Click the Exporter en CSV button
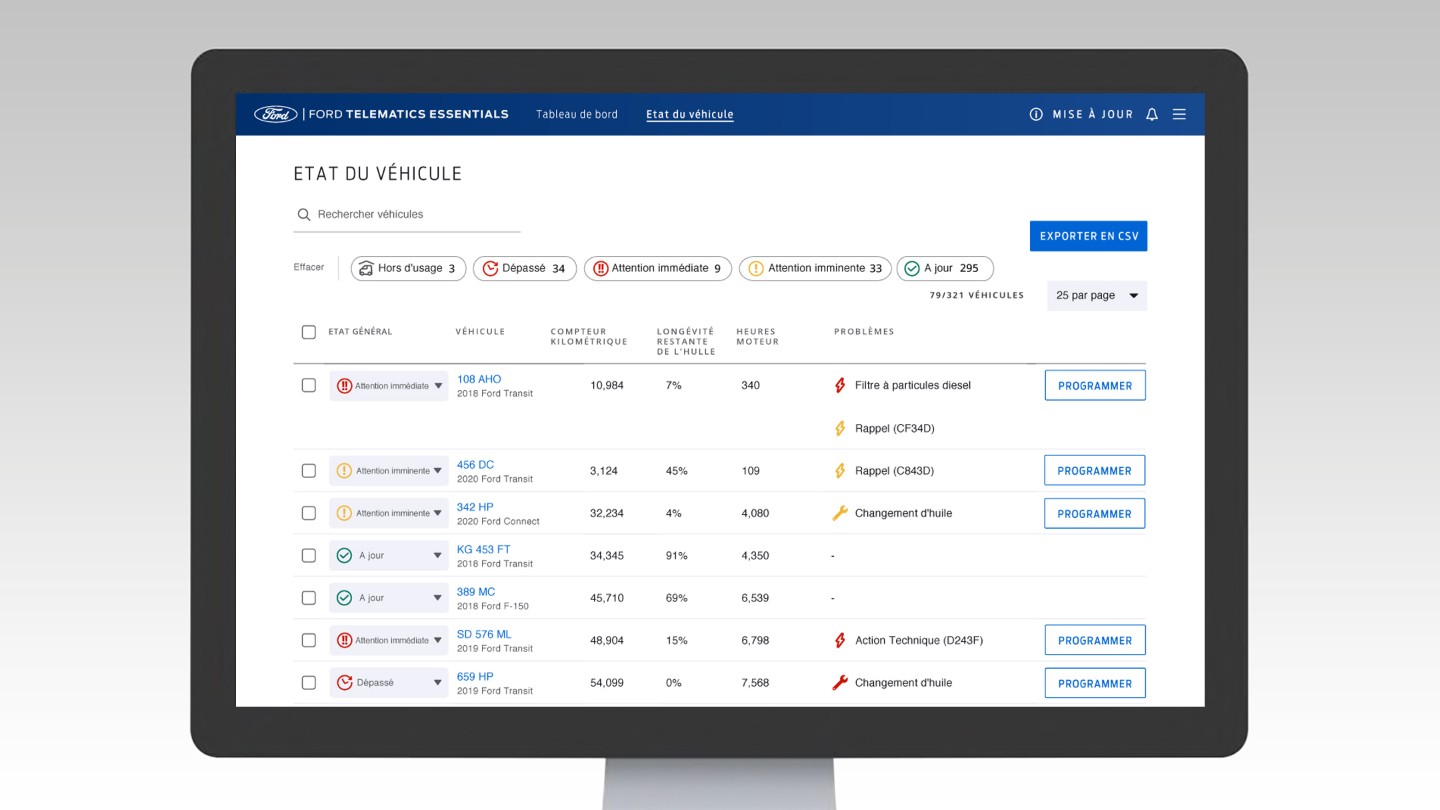1440x810 pixels. point(1089,236)
